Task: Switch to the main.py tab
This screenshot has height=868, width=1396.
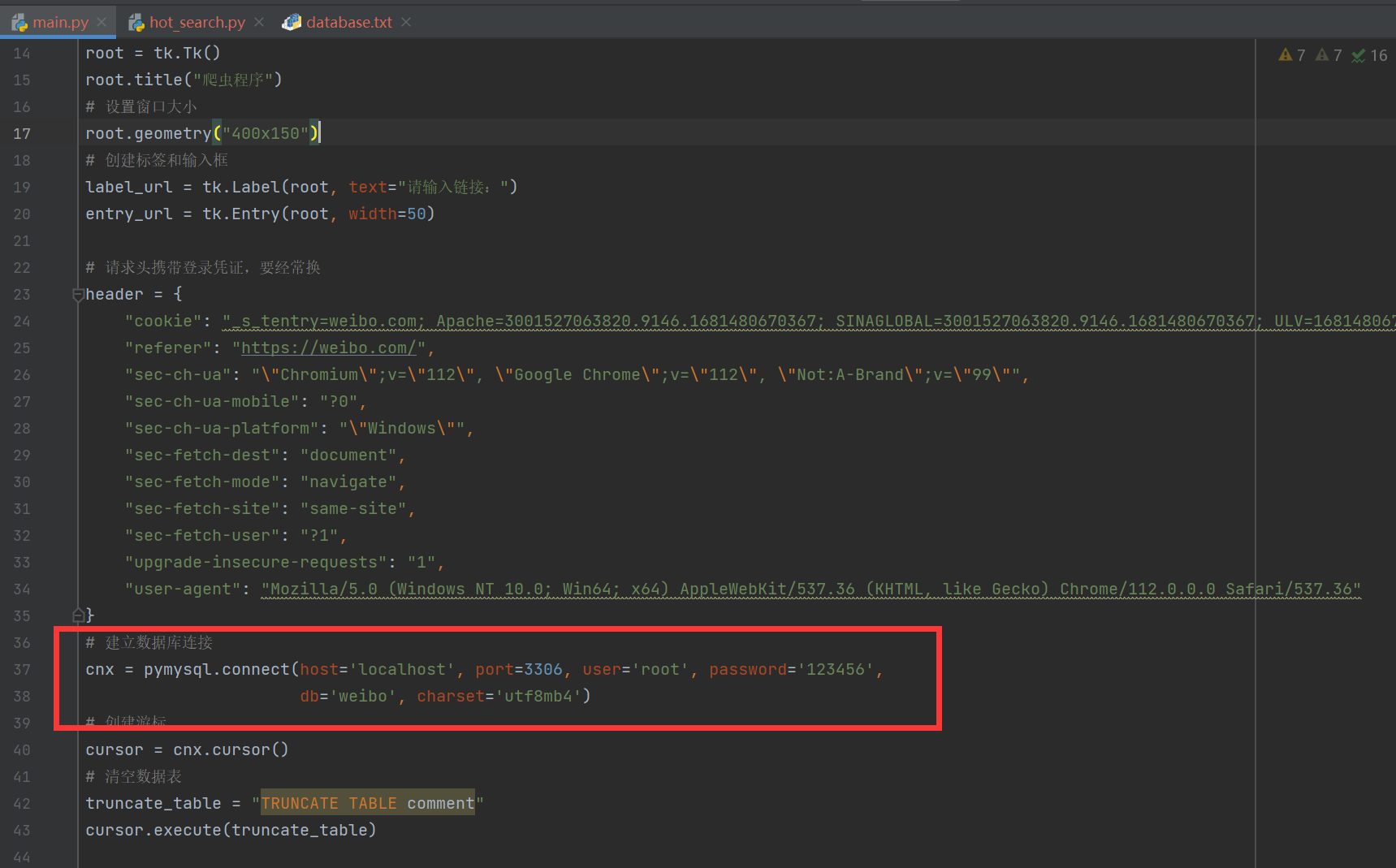Action: 60,22
